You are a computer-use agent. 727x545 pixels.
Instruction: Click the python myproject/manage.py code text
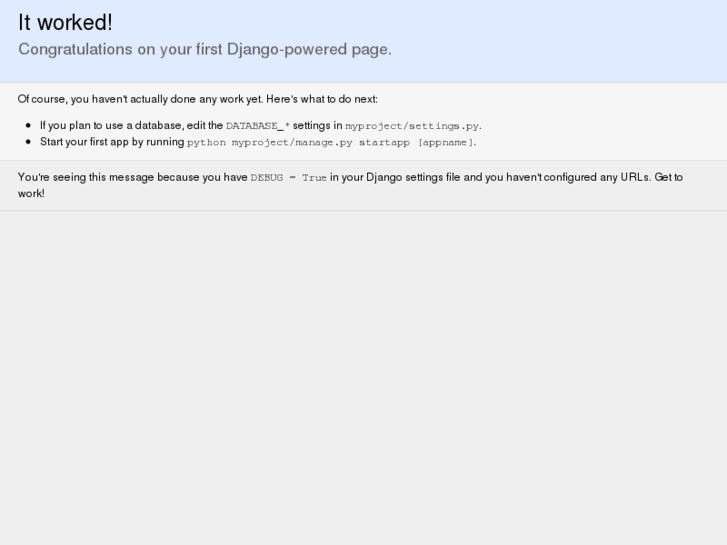270,142
